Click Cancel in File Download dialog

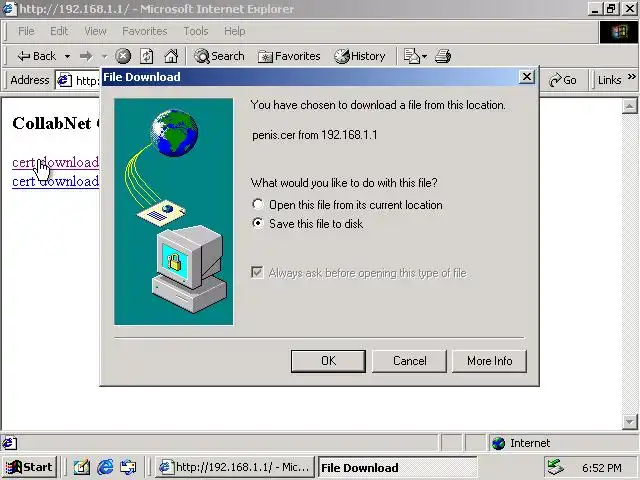(x=409, y=361)
